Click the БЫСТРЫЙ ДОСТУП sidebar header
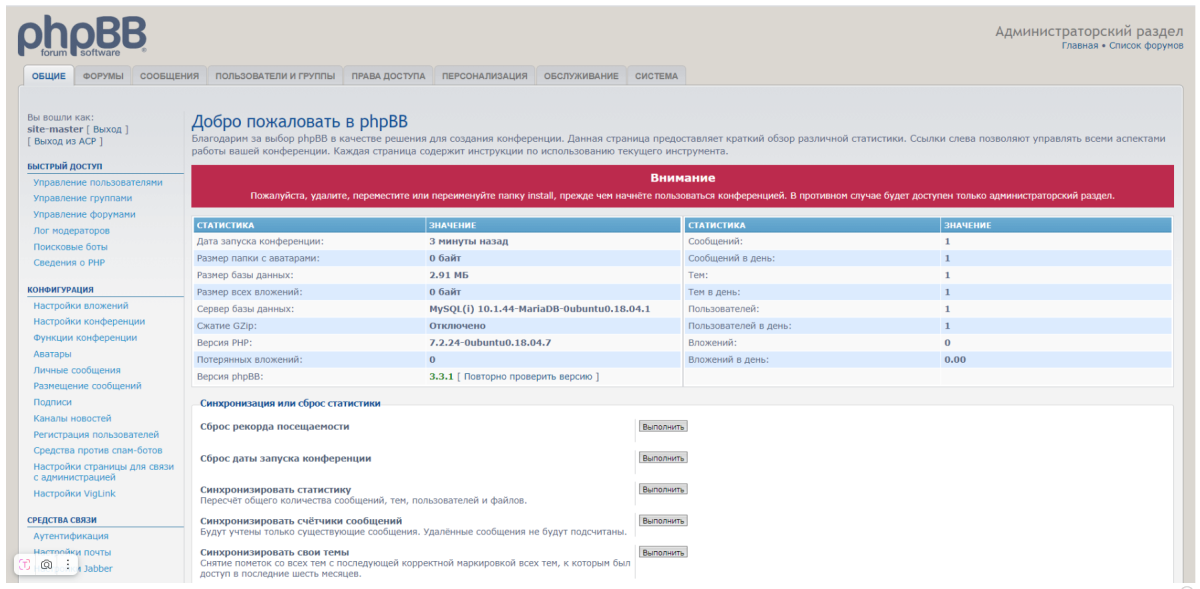Viewport: 1200px width, 589px height. [65, 166]
